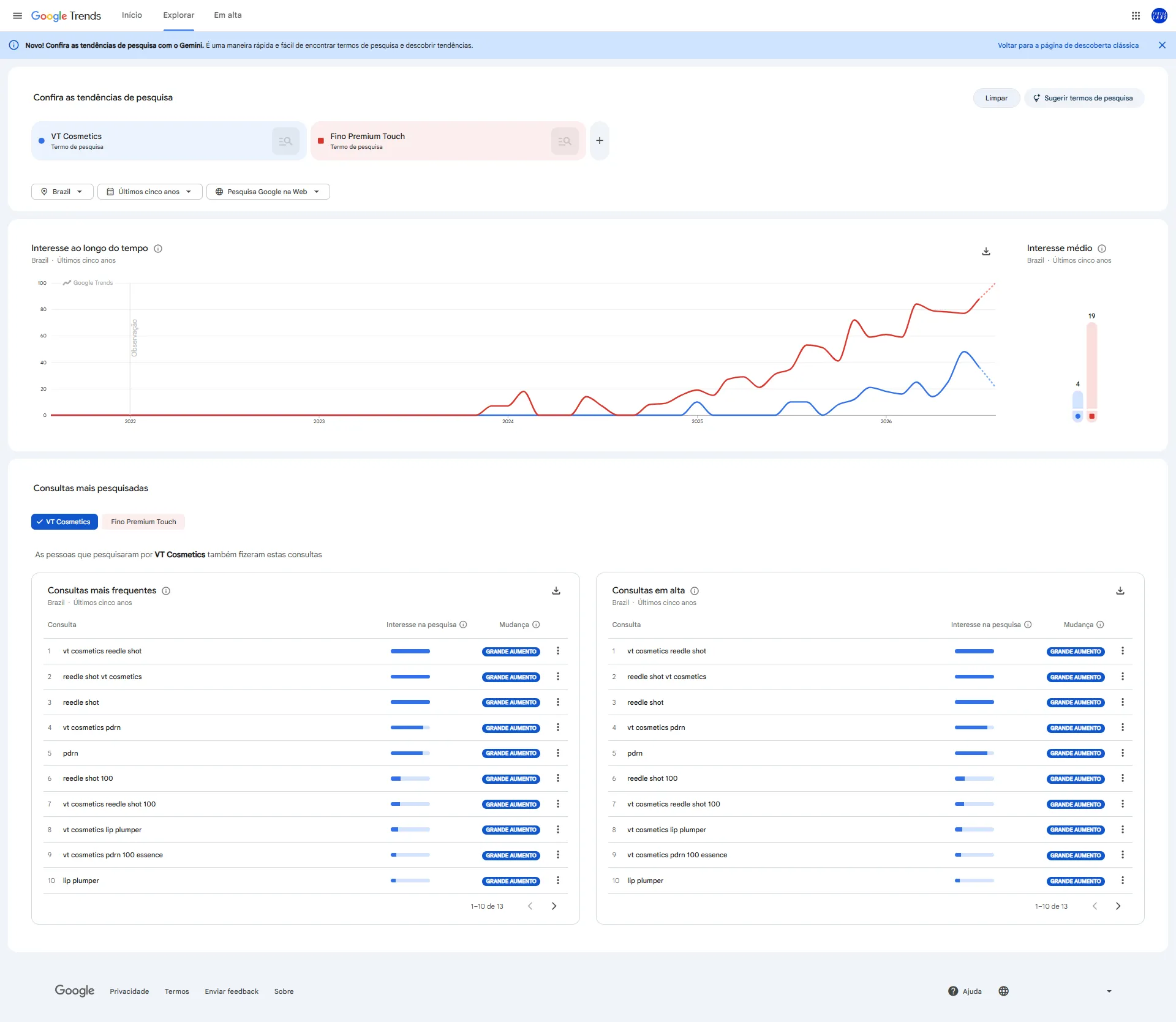Viewport: 1176px width, 1022px height.
Task: Open the language globe in footer
Action: point(1003,991)
